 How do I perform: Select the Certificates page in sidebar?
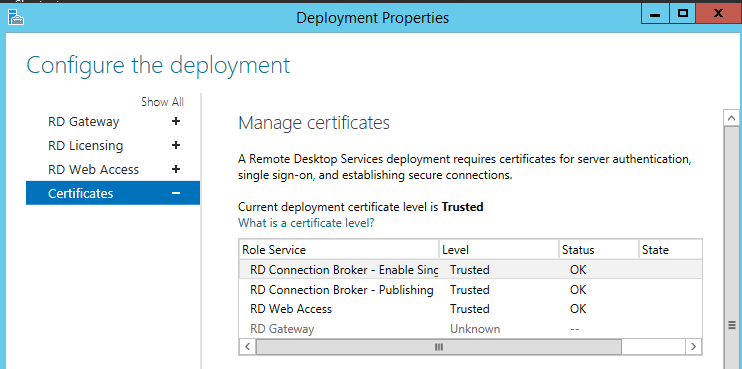pos(113,193)
